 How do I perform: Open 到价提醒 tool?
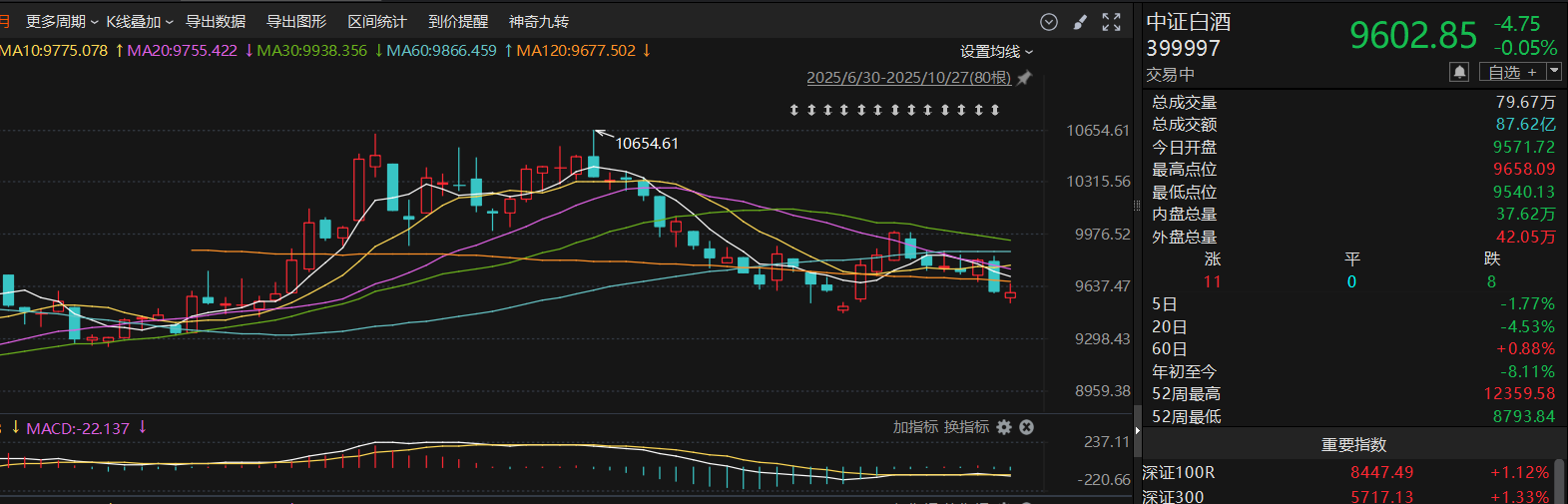pyautogui.click(x=458, y=22)
